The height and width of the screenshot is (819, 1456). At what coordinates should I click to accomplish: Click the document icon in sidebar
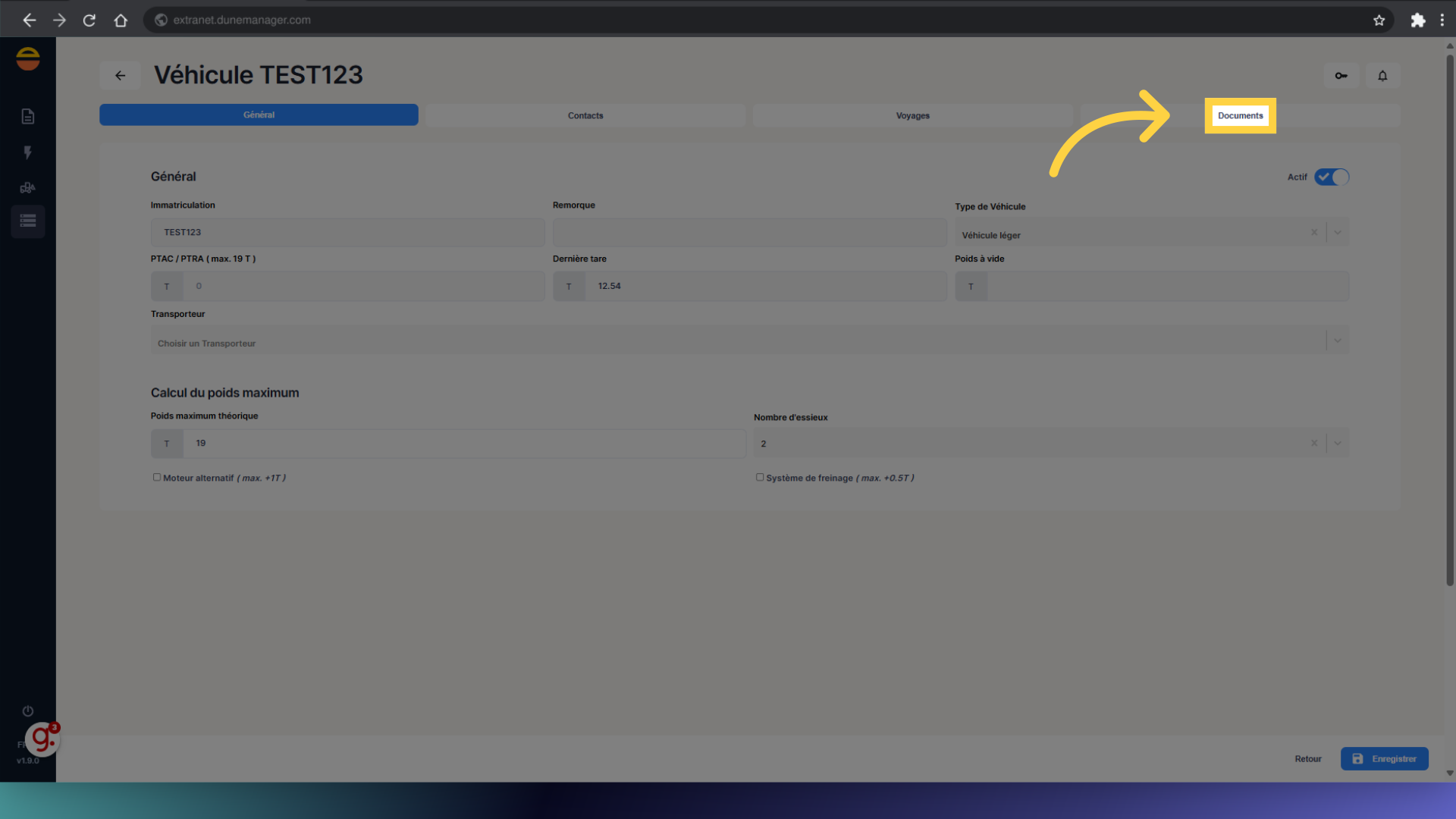pos(28,116)
